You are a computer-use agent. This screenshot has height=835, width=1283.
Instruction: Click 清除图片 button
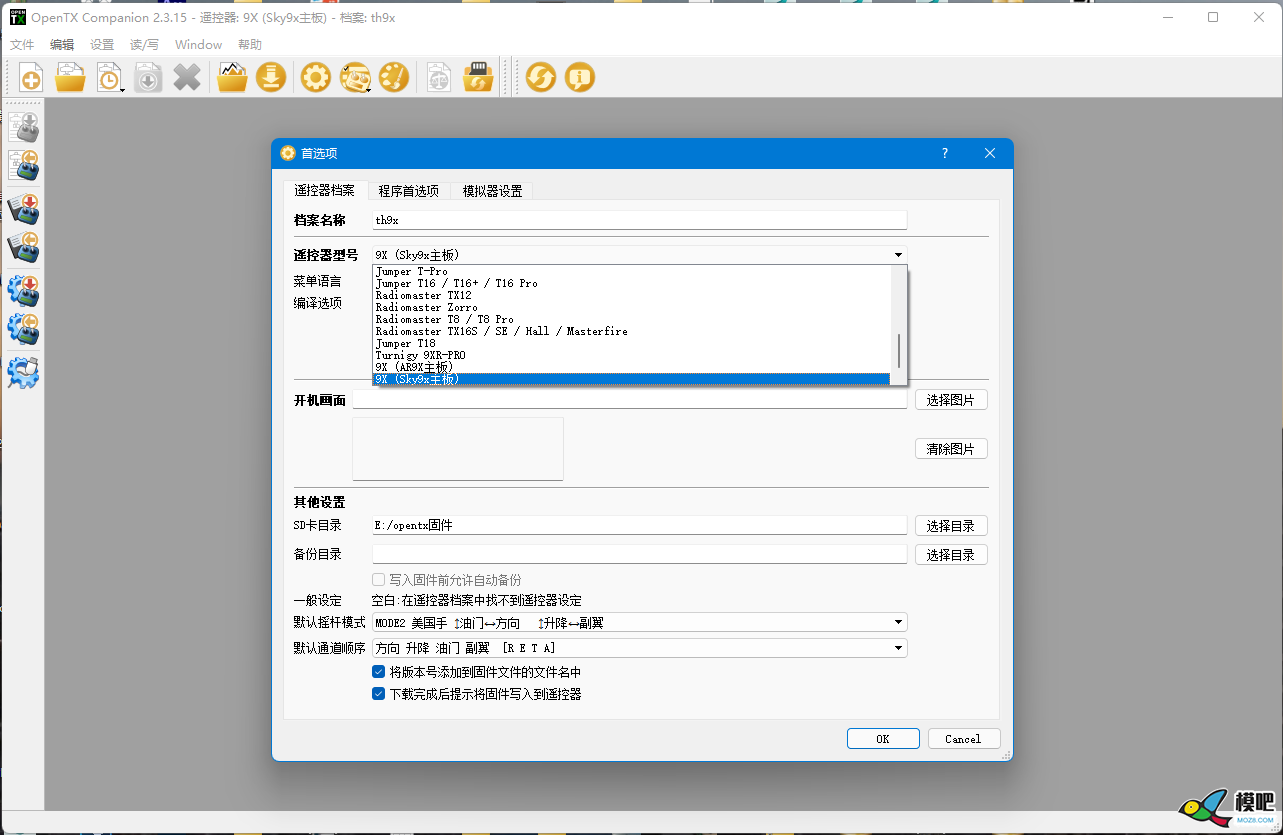(x=951, y=449)
